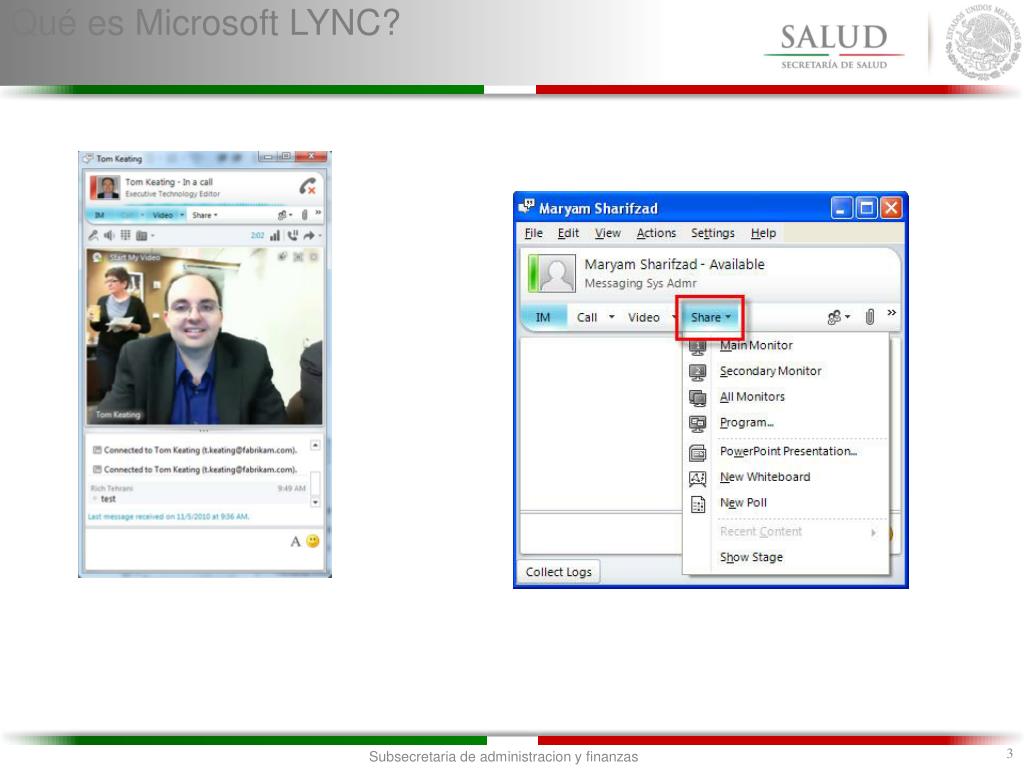This screenshot has height=768, width=1024.
Task: Choose Main Monitor from Share menu
Action: (786, 345)
